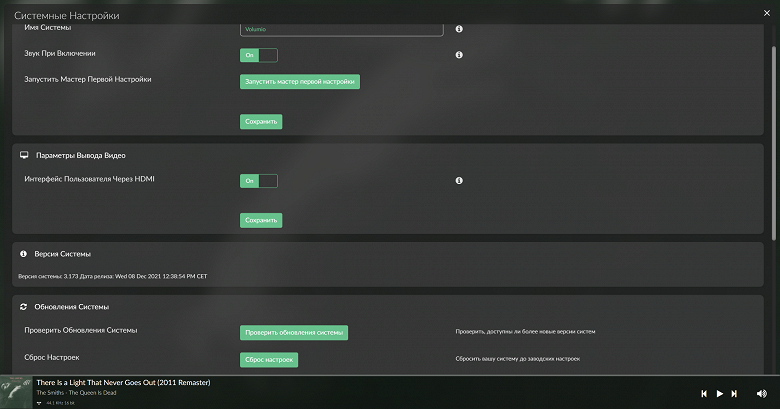Click description Сбросить вашу систему до заводских настроек
780x409 pixels.
pyautogui.click(x=518, y=359)
